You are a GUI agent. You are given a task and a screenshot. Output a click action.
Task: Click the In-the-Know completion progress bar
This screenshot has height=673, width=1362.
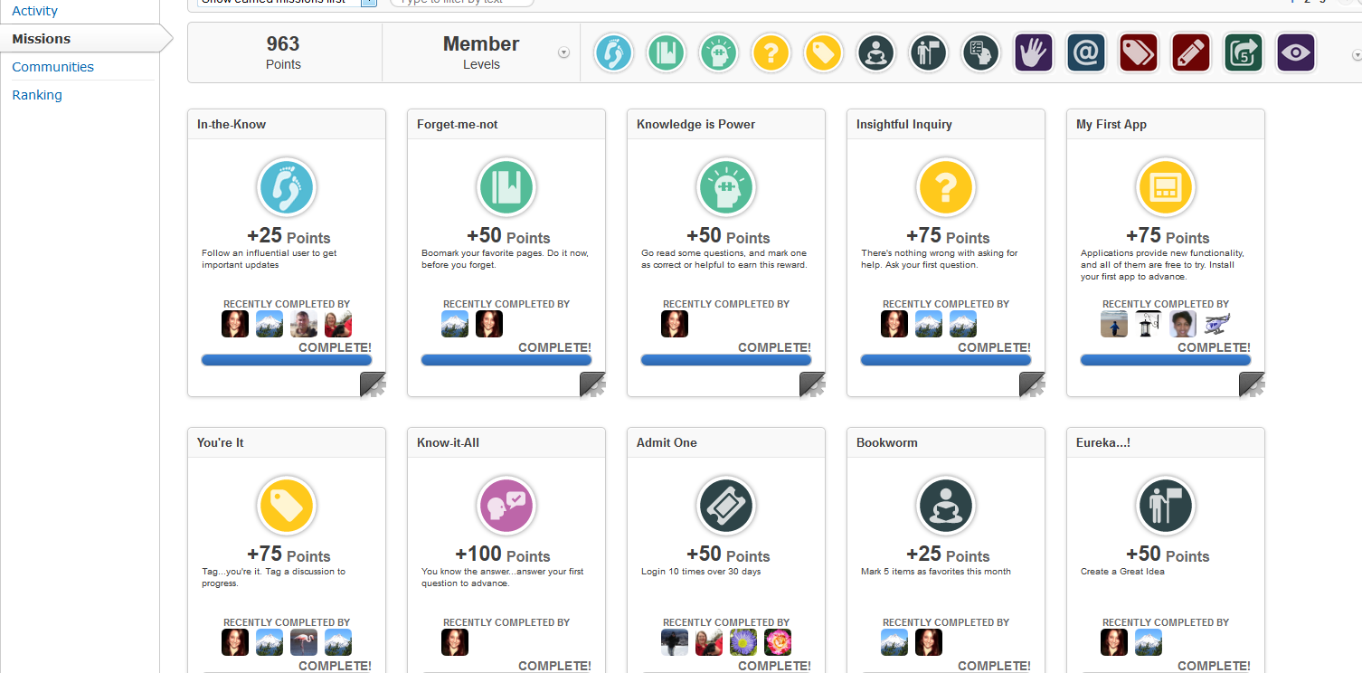287,360
